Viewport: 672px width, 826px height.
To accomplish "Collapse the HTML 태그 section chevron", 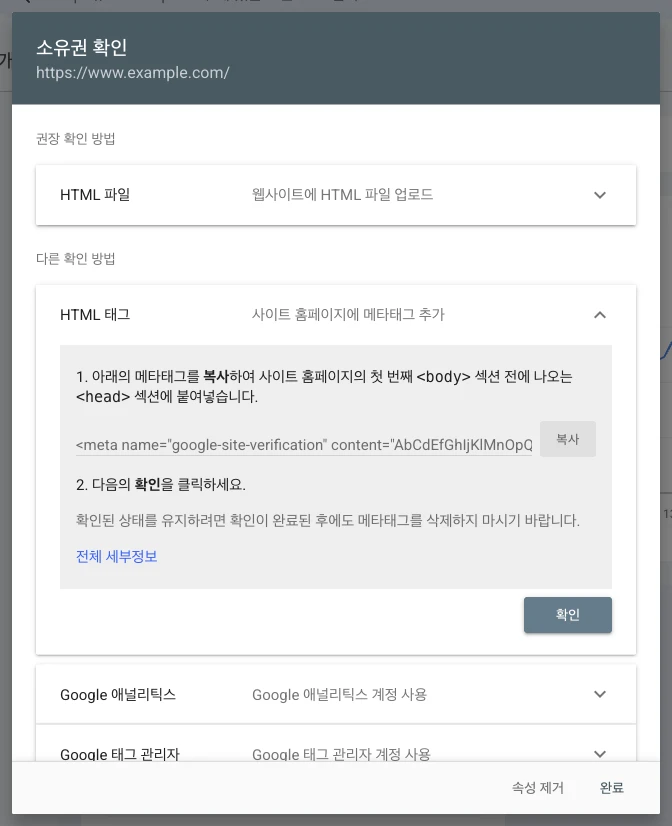I will [x=599, y=315].
